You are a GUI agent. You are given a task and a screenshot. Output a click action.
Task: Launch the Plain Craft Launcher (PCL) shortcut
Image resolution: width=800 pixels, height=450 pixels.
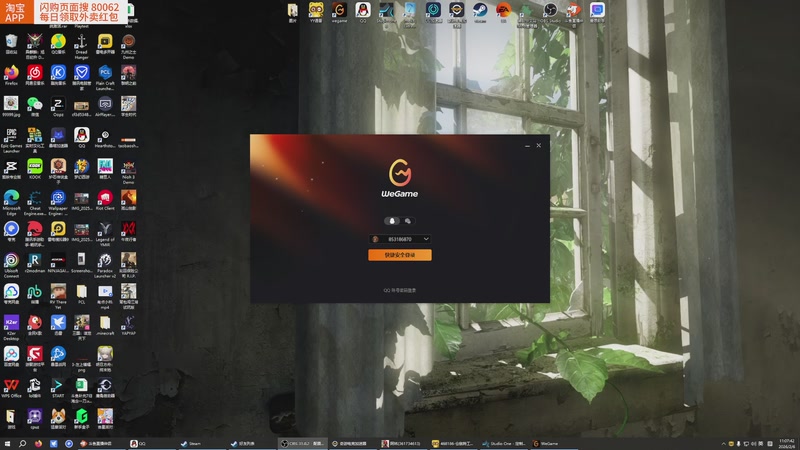105,77
